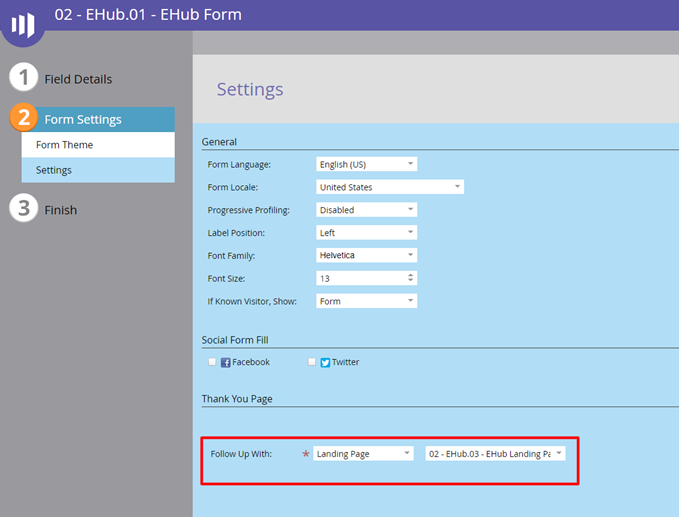Image resolution: width=679 pixels, height=517 pixels.
Task: Open the Form Locale dropdown
Action: point(390,187)
